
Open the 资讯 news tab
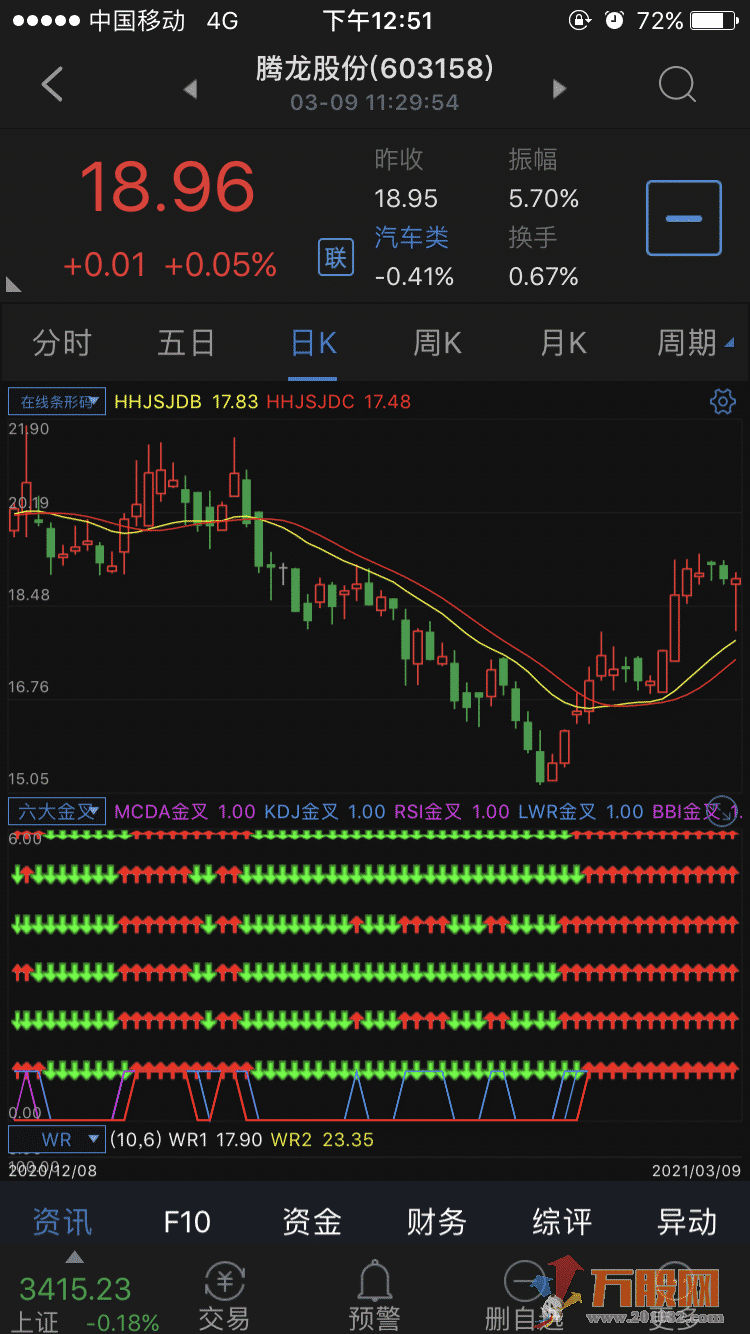62,1221
